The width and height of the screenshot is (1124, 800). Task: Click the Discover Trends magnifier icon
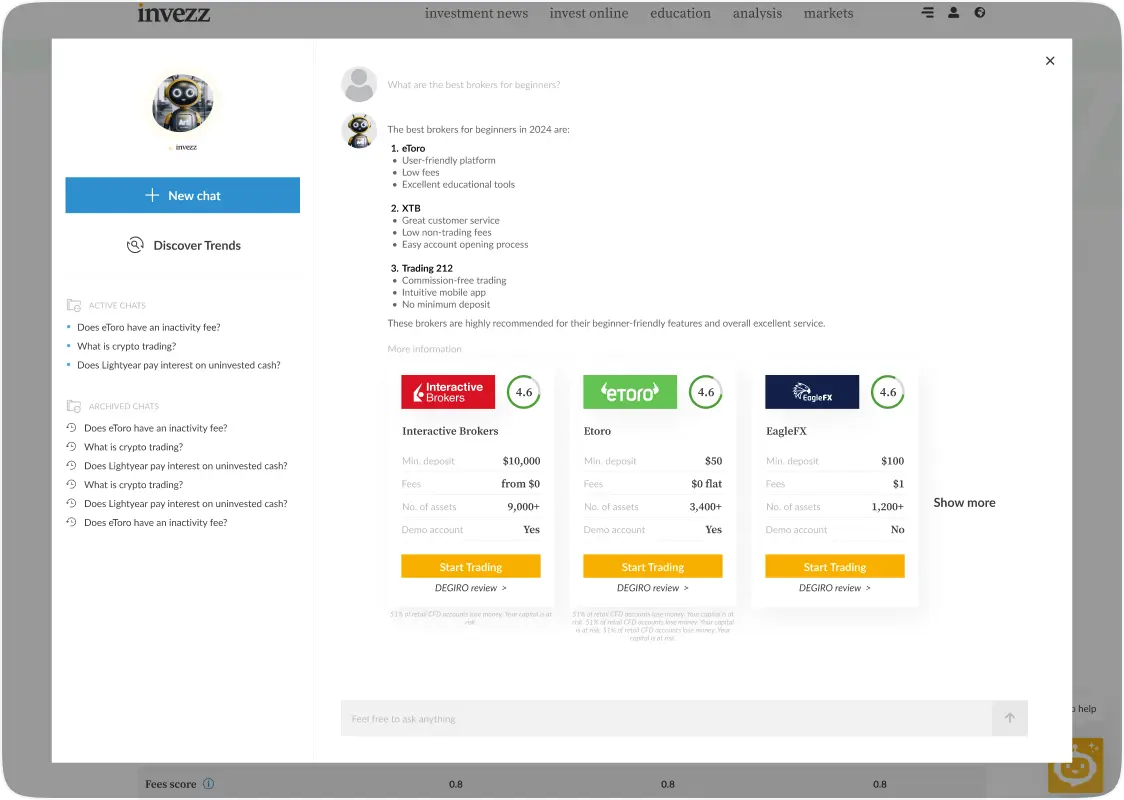tap(135, 245)
